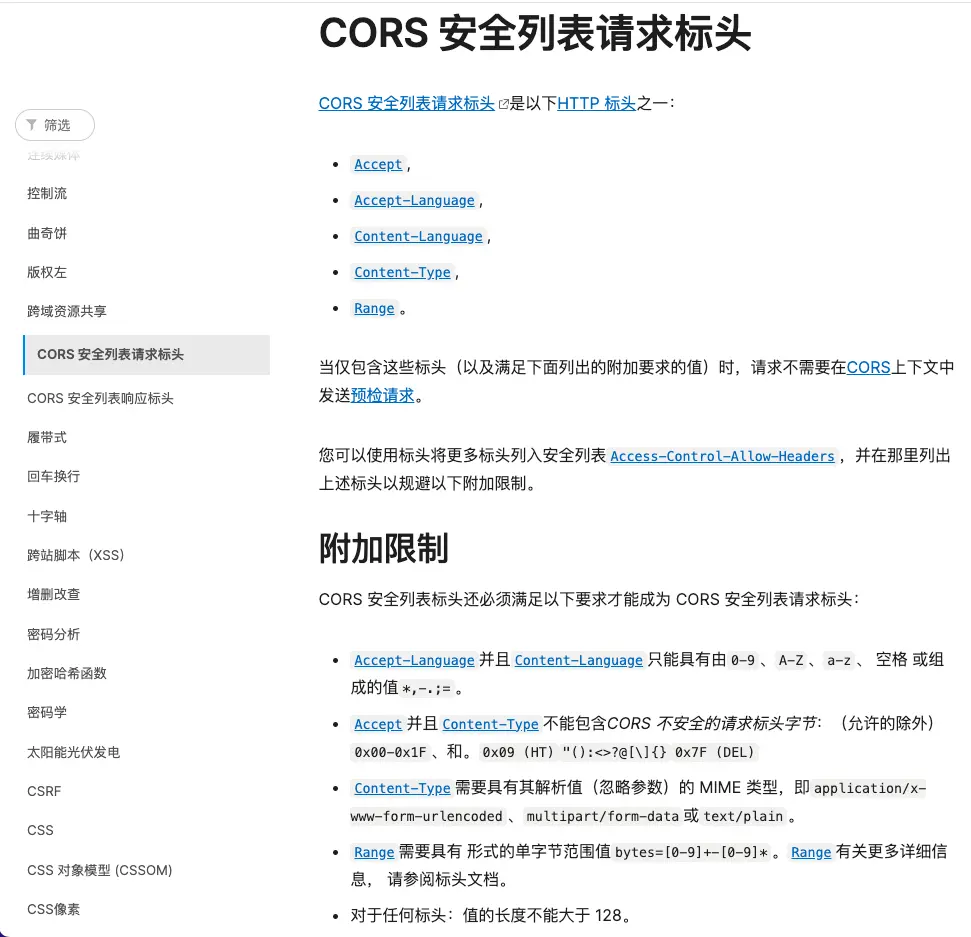Open Content-Type link before 需要具有其解析值
Image resolution: width=971 pixels, height=937 pixels.
pos(402,788)
